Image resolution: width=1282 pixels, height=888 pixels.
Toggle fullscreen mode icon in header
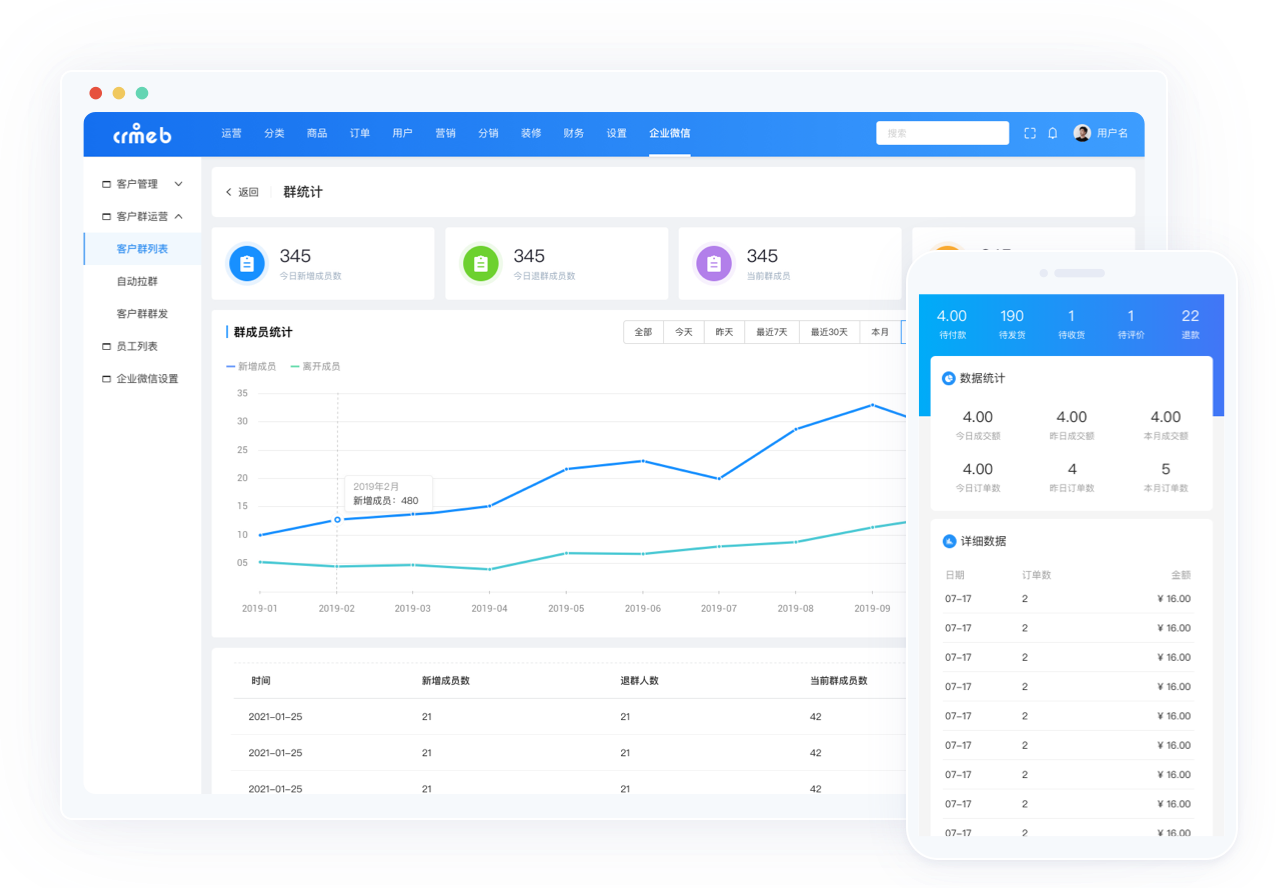pyautogui.click(x=1030, y=133)
